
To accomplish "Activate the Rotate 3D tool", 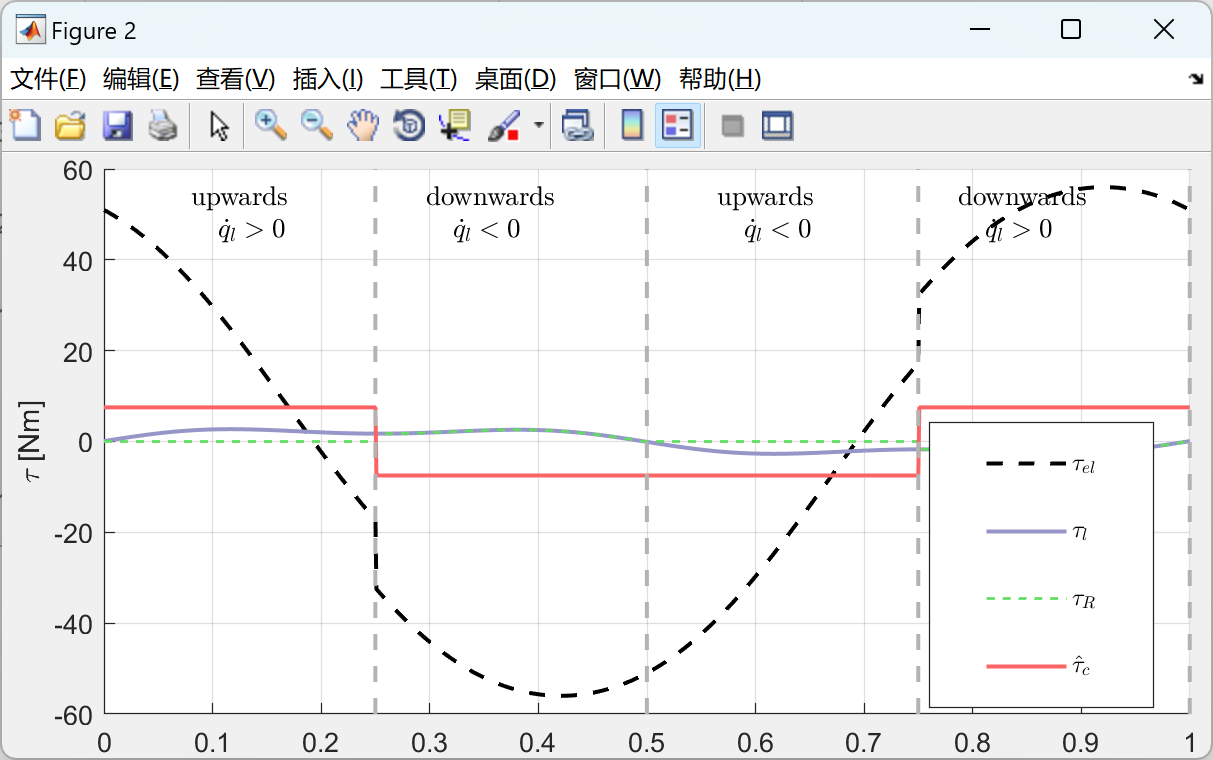I will 409,126.
